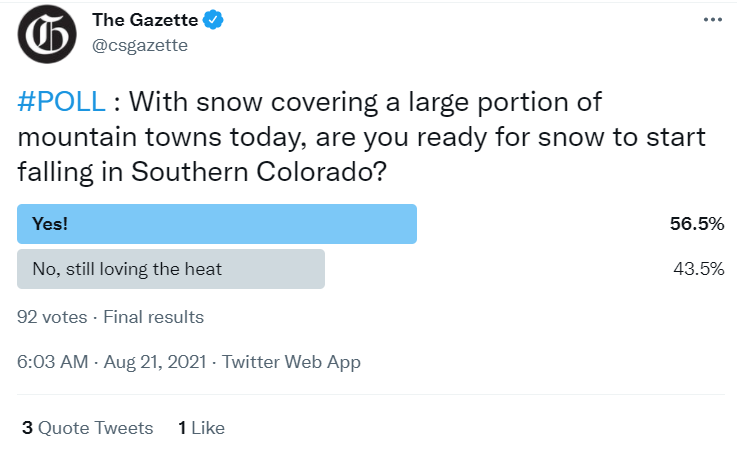Open The Gazette display name link

(145, 19)
